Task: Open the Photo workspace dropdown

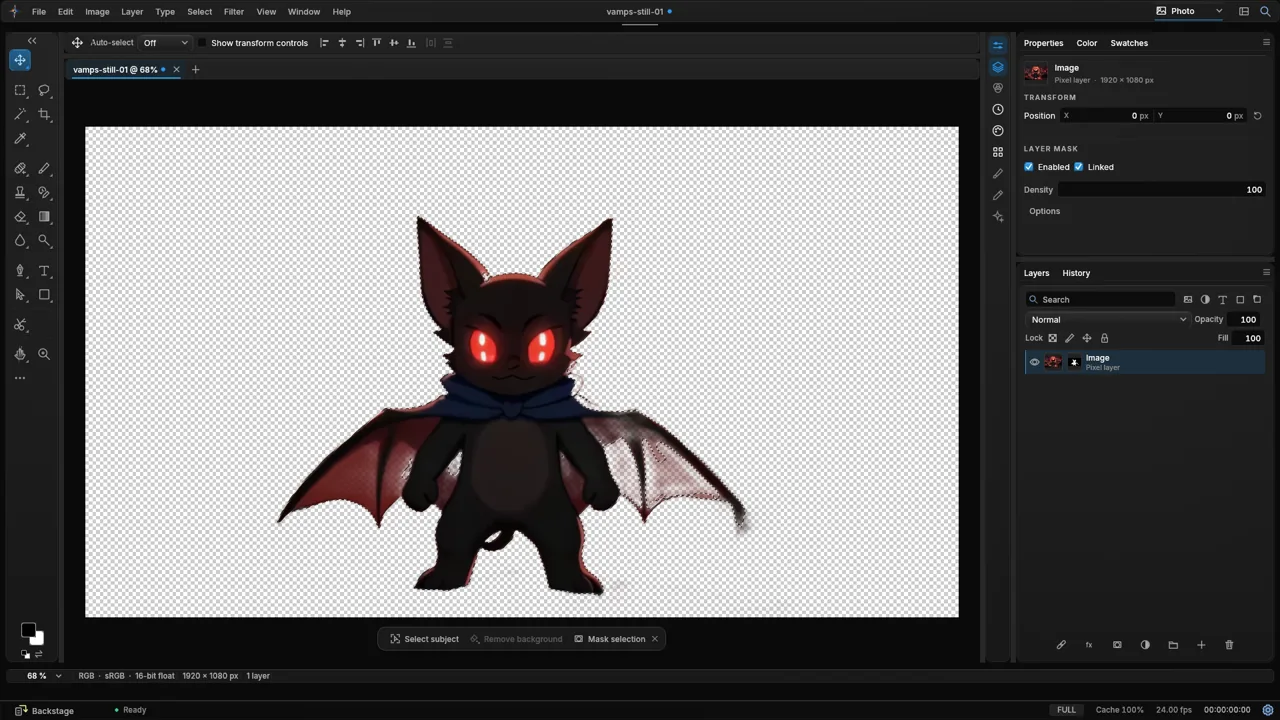Action: coord(1189,12)
